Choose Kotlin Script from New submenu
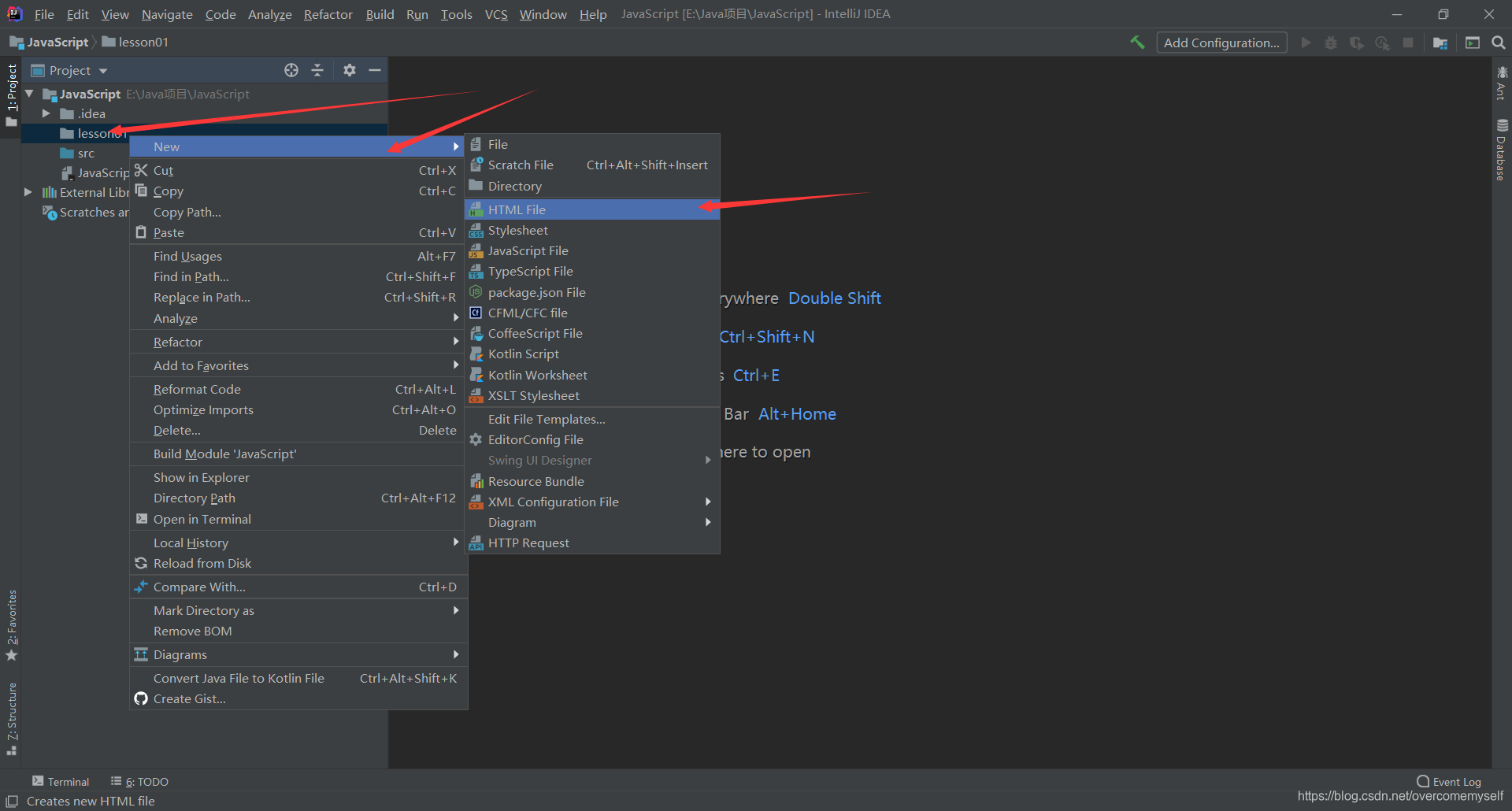This screenshot has width=1512, height=811. pyautogui.click(x=592, y=354)
